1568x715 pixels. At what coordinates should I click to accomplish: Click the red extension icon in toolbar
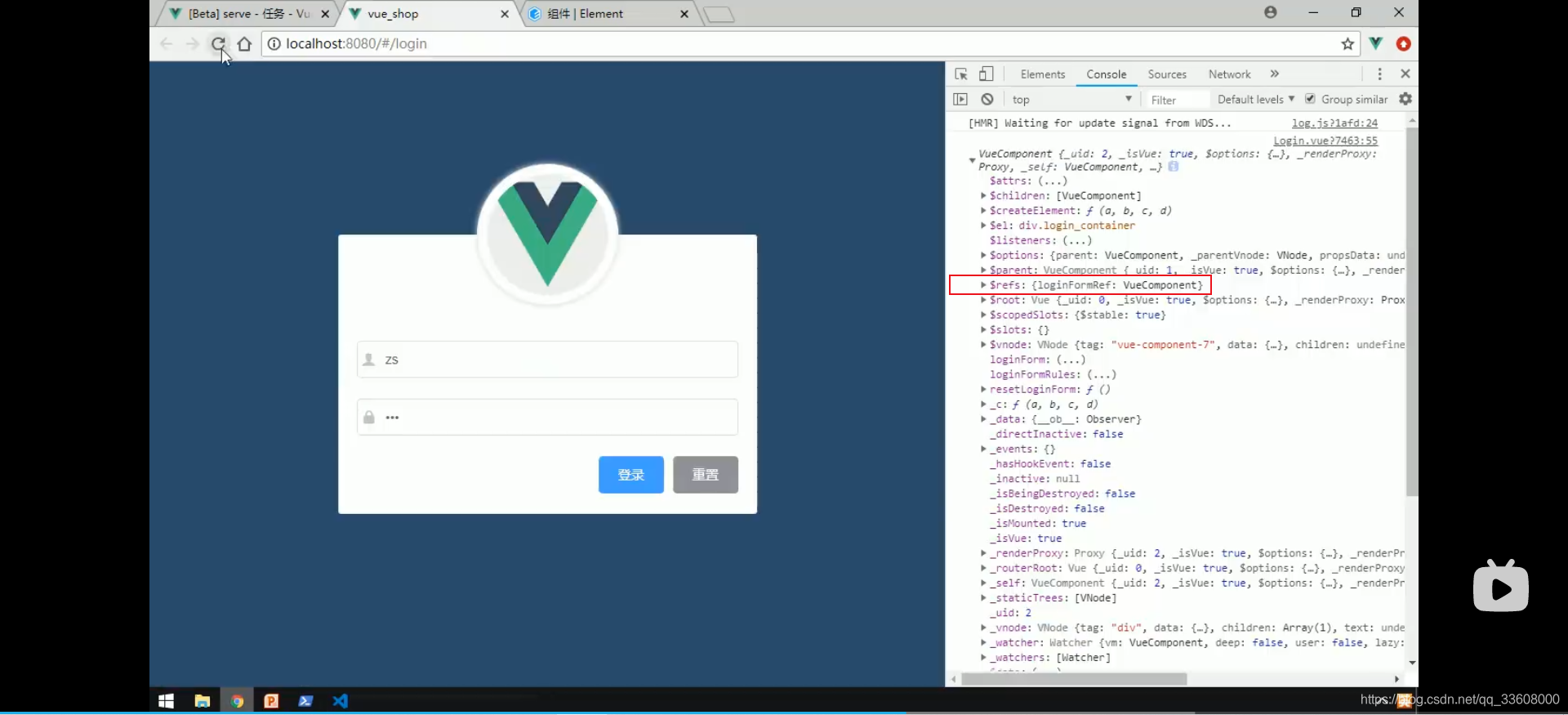(1404, 43)
